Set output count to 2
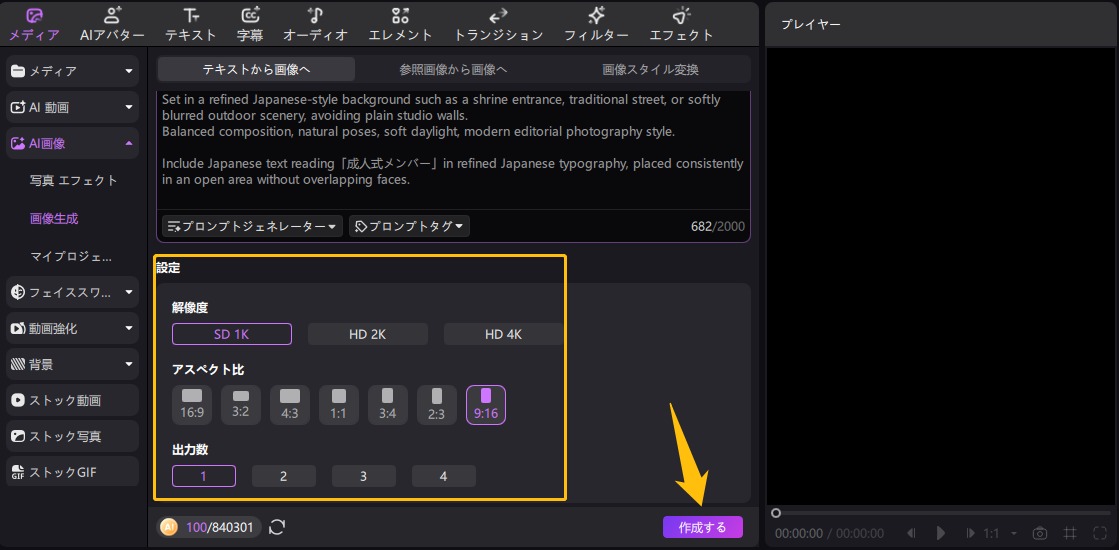Image resolution: width=1119 pixels, height=550 pixels. click(283, 476)
